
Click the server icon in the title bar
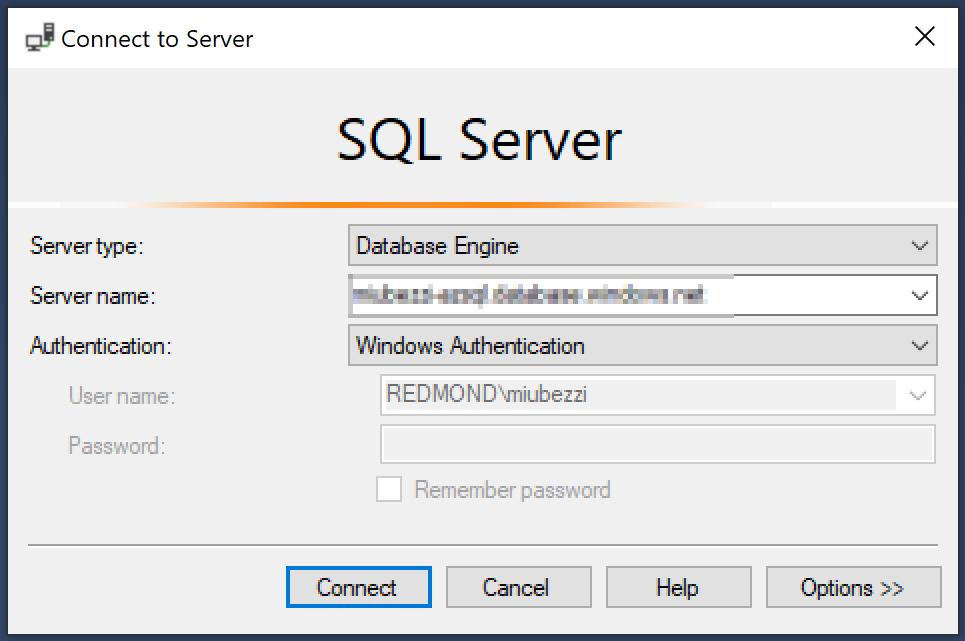40,38
